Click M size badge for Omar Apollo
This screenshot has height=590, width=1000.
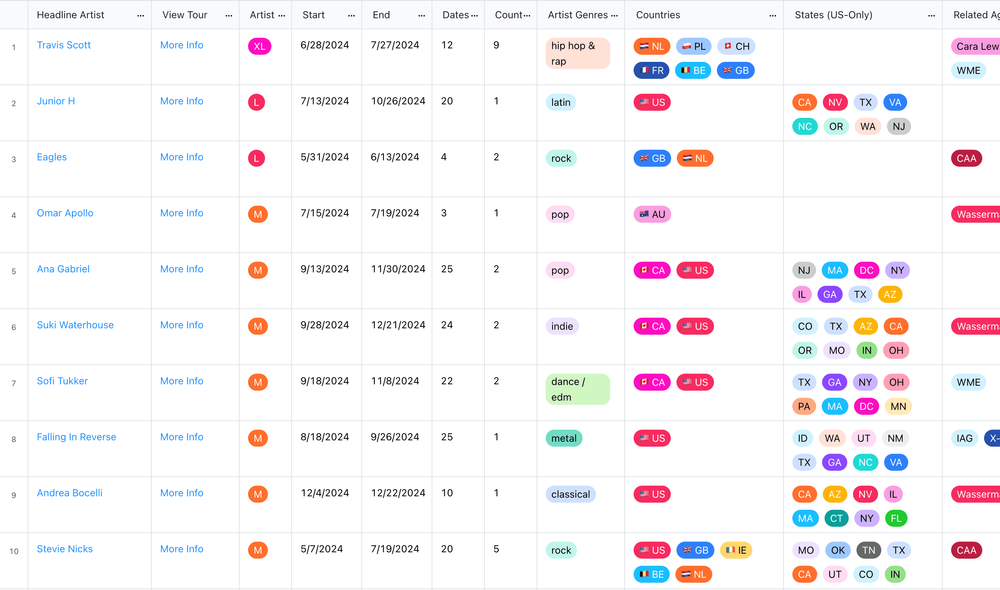tap(258, 214)
